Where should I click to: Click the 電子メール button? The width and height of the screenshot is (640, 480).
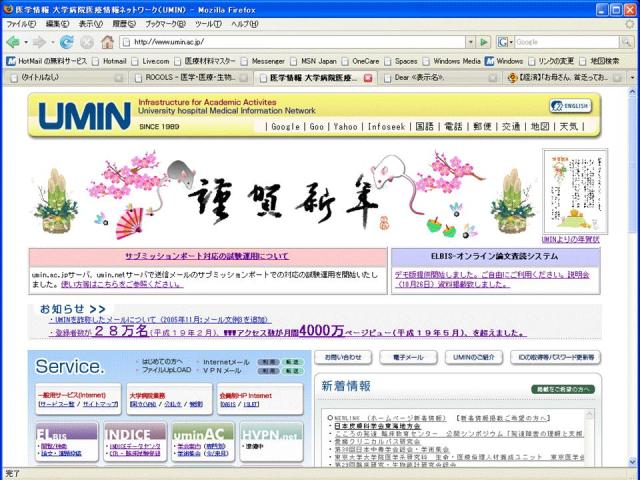(408, 357)
